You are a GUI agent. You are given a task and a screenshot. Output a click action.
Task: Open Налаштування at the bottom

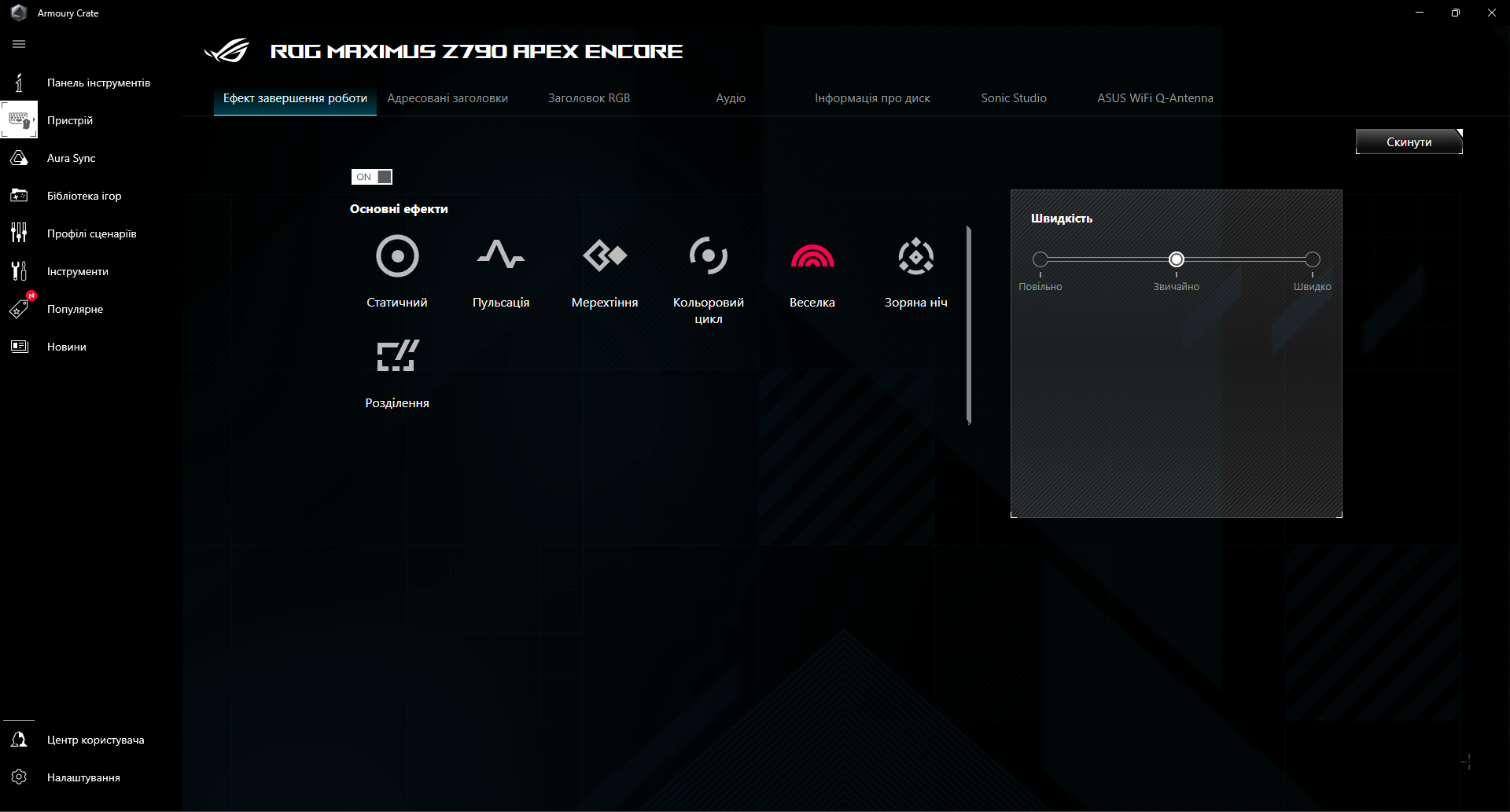[x=83, y=777]
